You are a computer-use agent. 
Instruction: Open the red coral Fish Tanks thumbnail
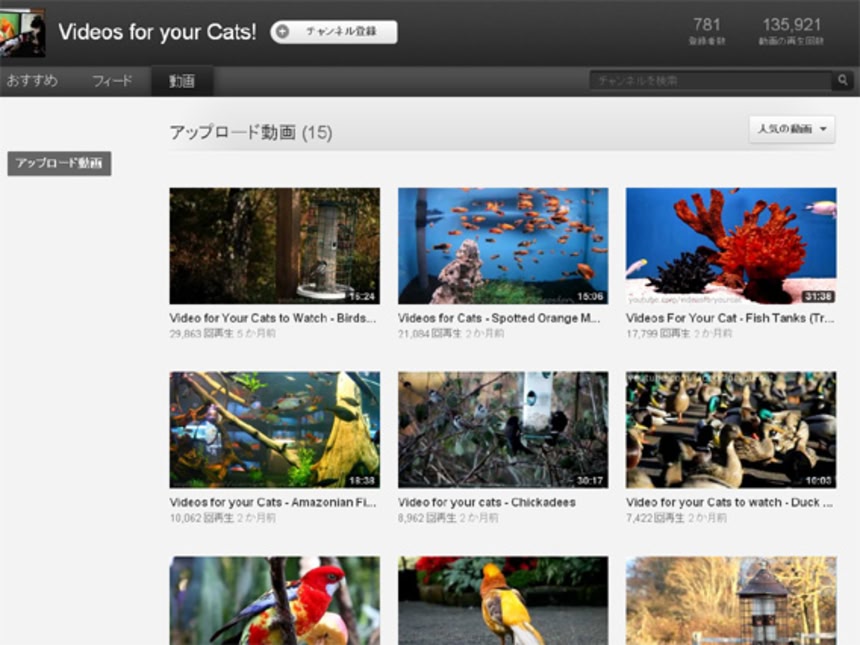[x=730, y=245]
